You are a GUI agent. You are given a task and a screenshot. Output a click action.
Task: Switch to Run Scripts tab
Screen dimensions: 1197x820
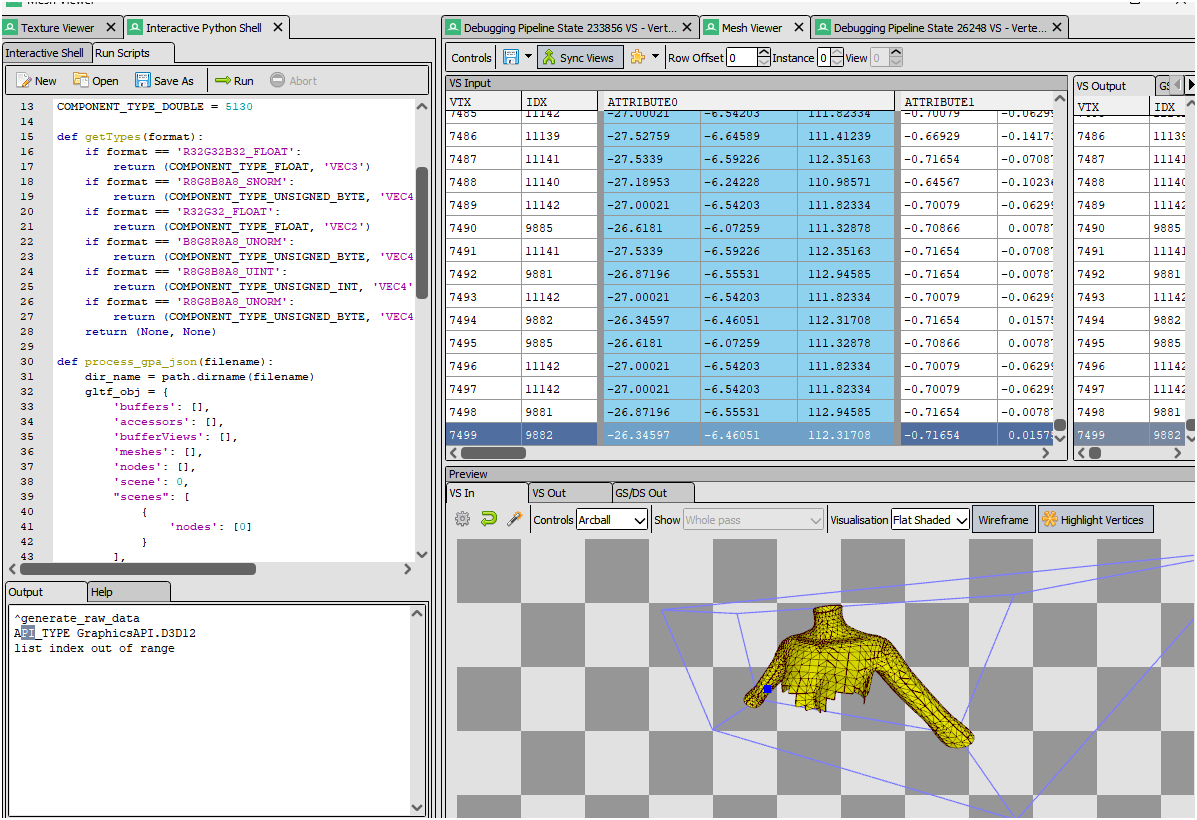point(133,53)
